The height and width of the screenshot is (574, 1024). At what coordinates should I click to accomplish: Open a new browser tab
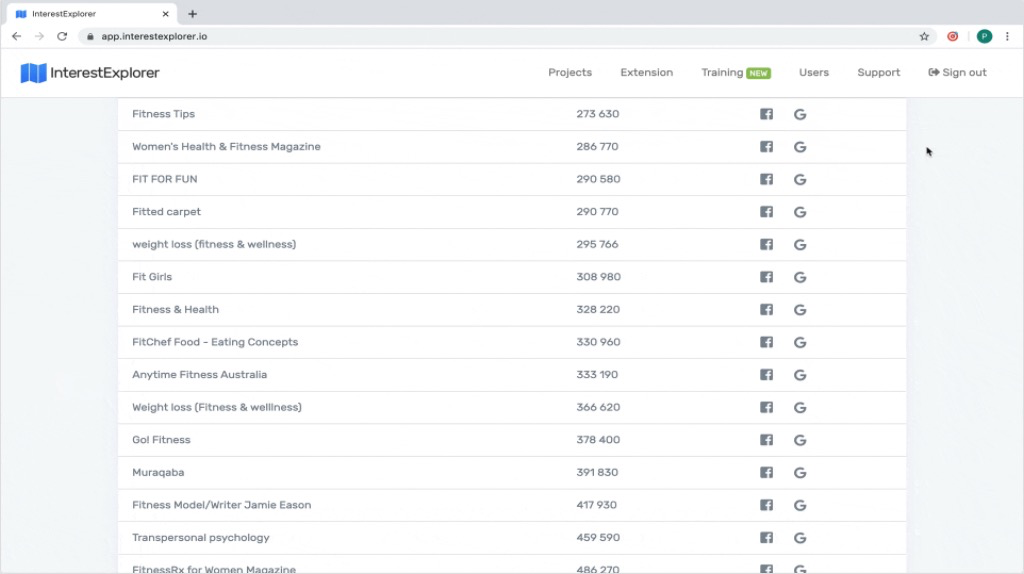click(193, 14)
